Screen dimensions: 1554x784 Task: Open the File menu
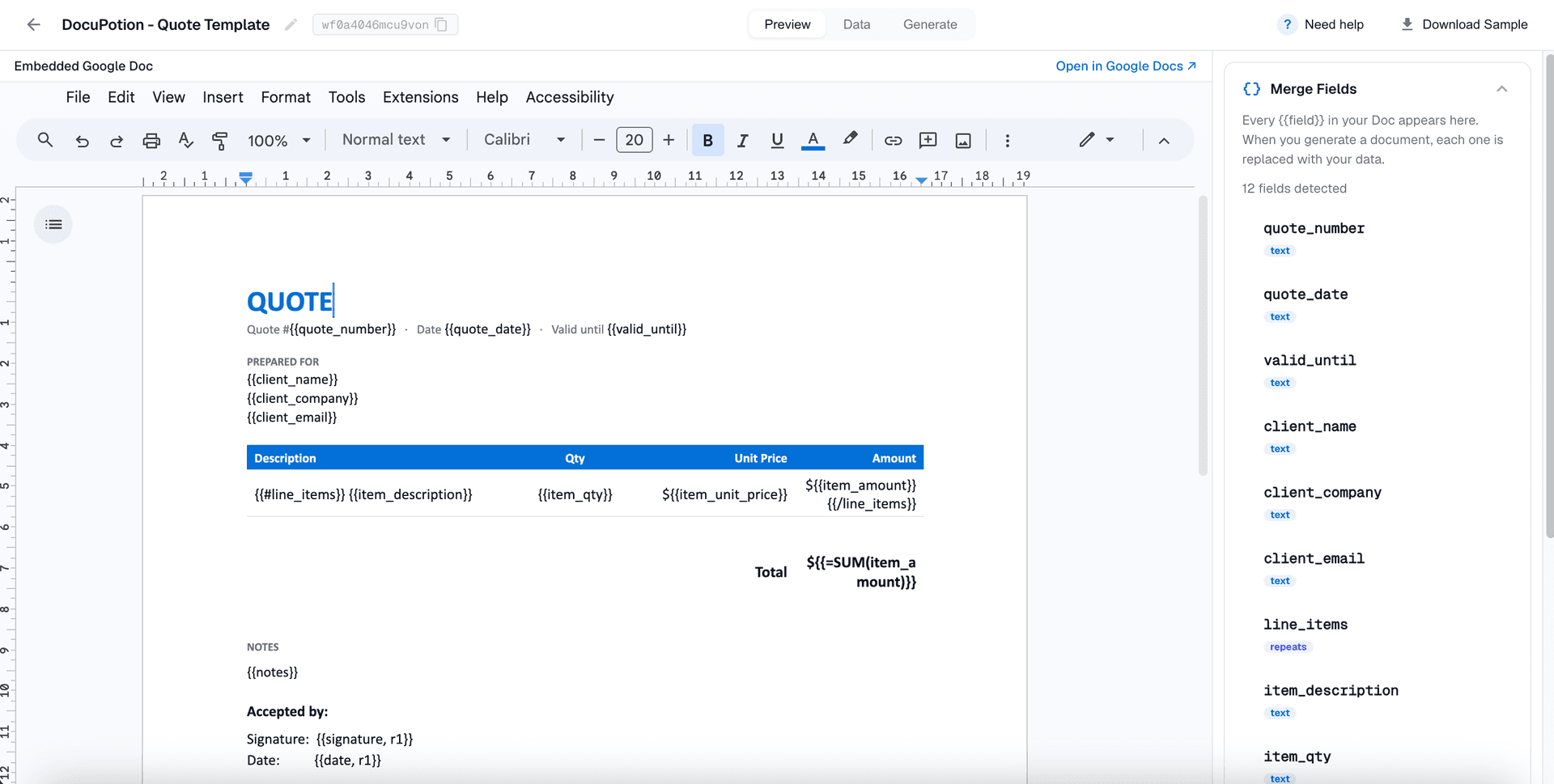[78, 97]
